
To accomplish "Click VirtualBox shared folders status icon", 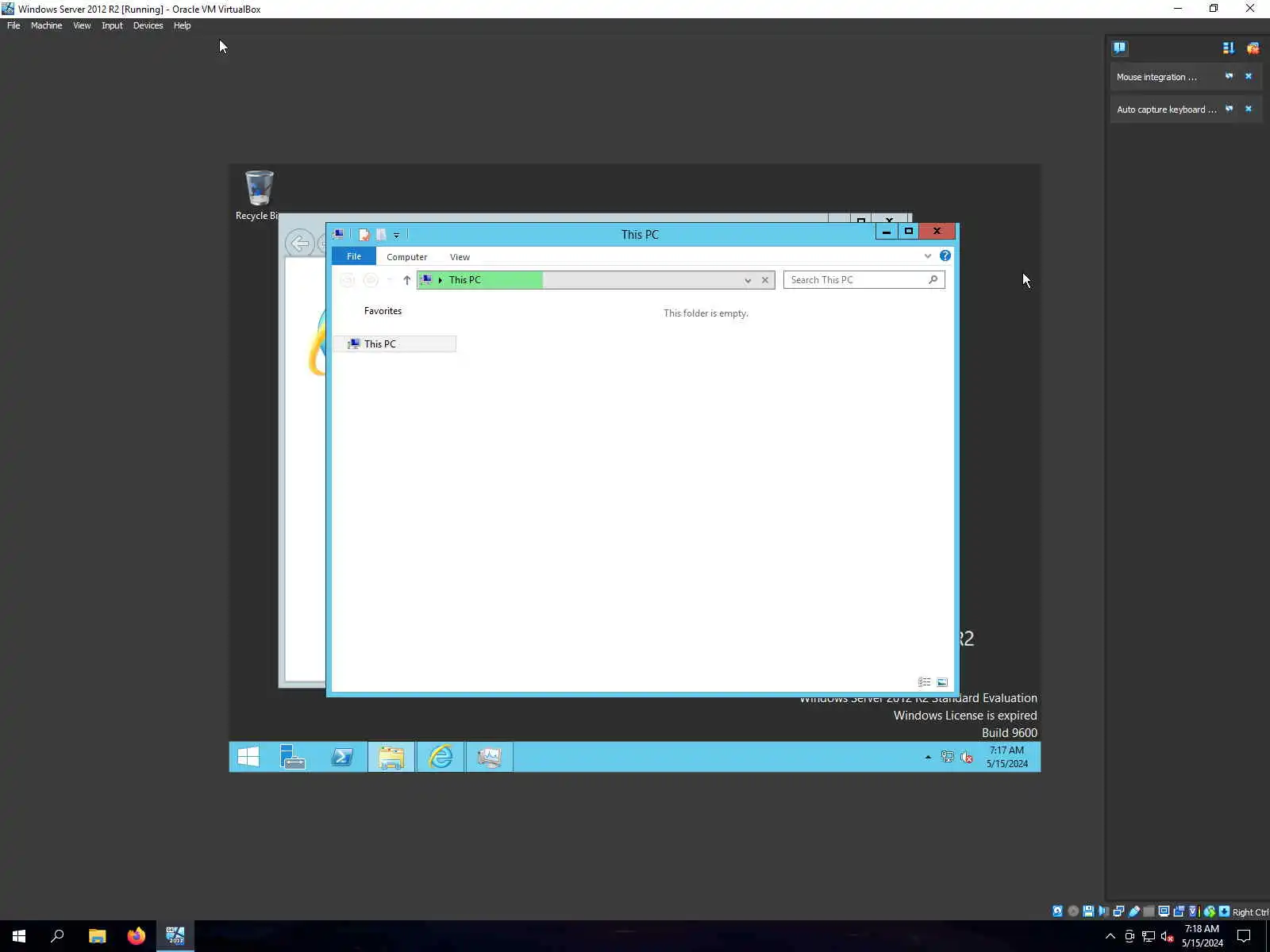I will (x=1149, y=912).
